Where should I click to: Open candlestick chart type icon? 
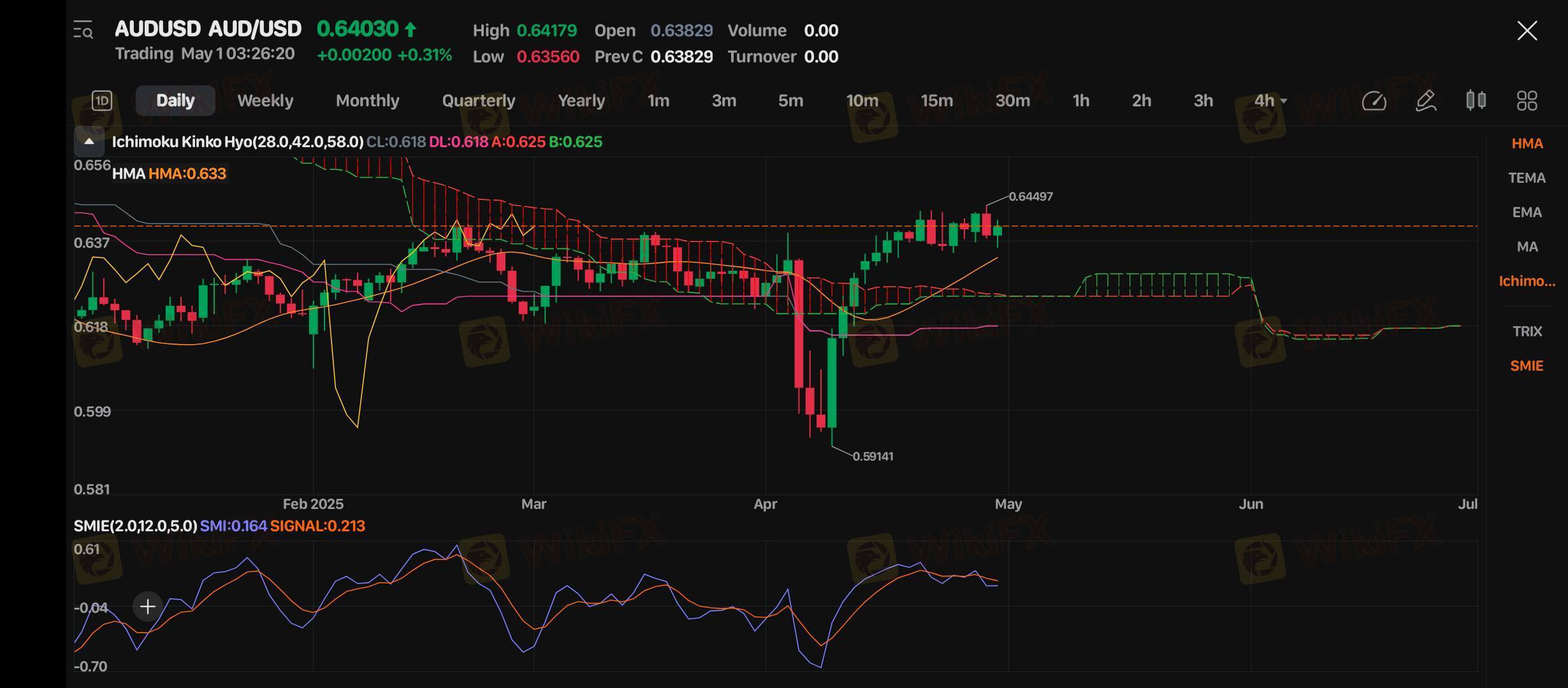click(1476, 101)
